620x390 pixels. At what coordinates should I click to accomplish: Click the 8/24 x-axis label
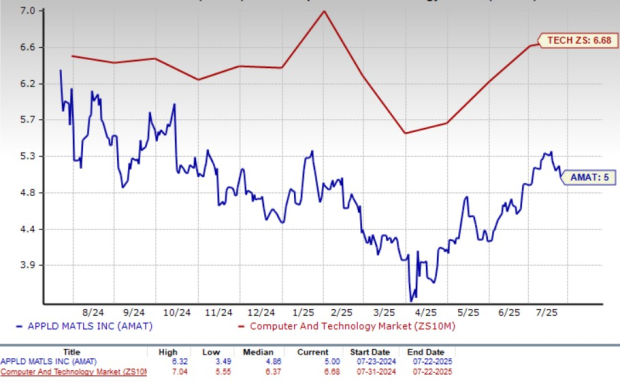click(x=93, y=312)
